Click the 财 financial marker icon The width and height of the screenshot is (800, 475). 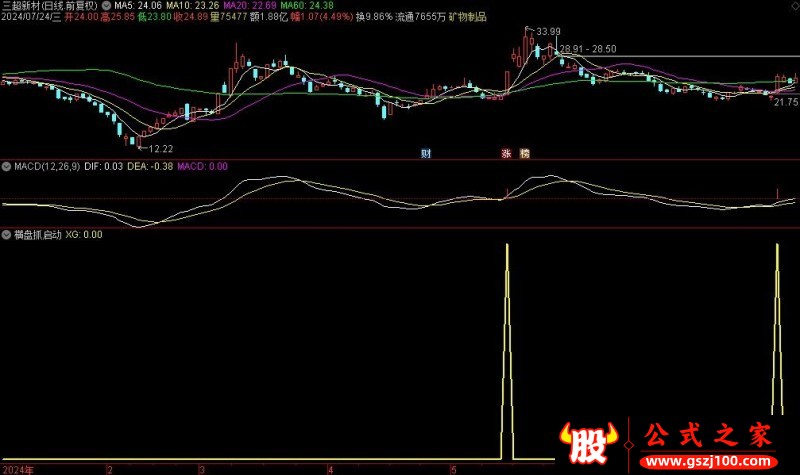(x=426, y=153)
